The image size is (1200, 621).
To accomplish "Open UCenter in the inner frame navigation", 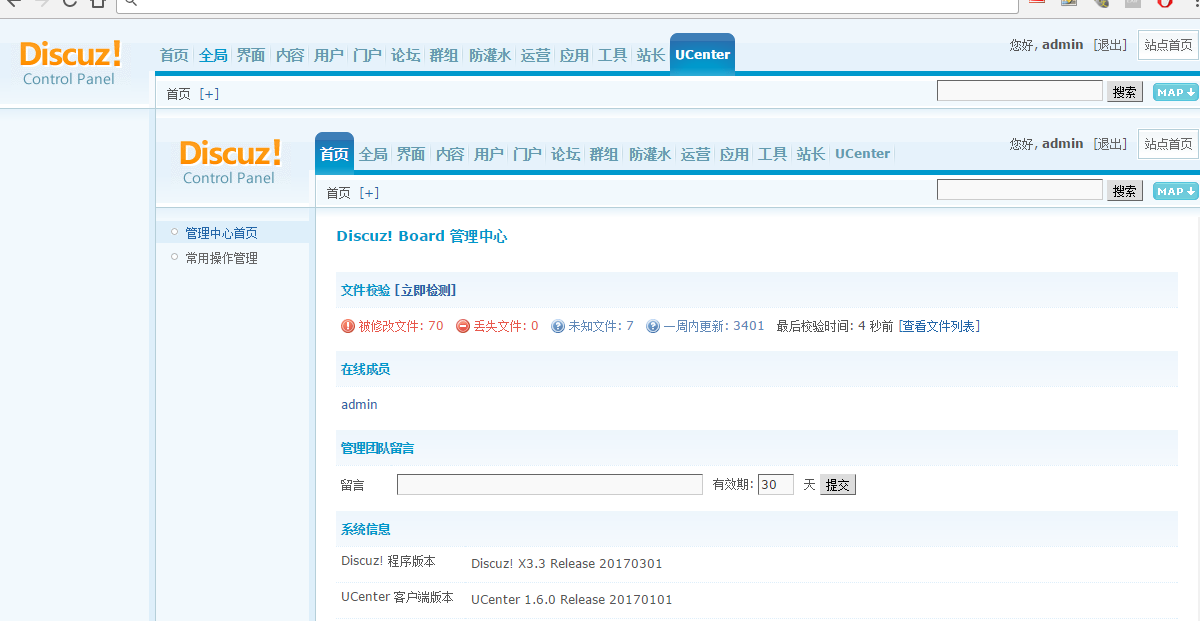I will 862,154.
